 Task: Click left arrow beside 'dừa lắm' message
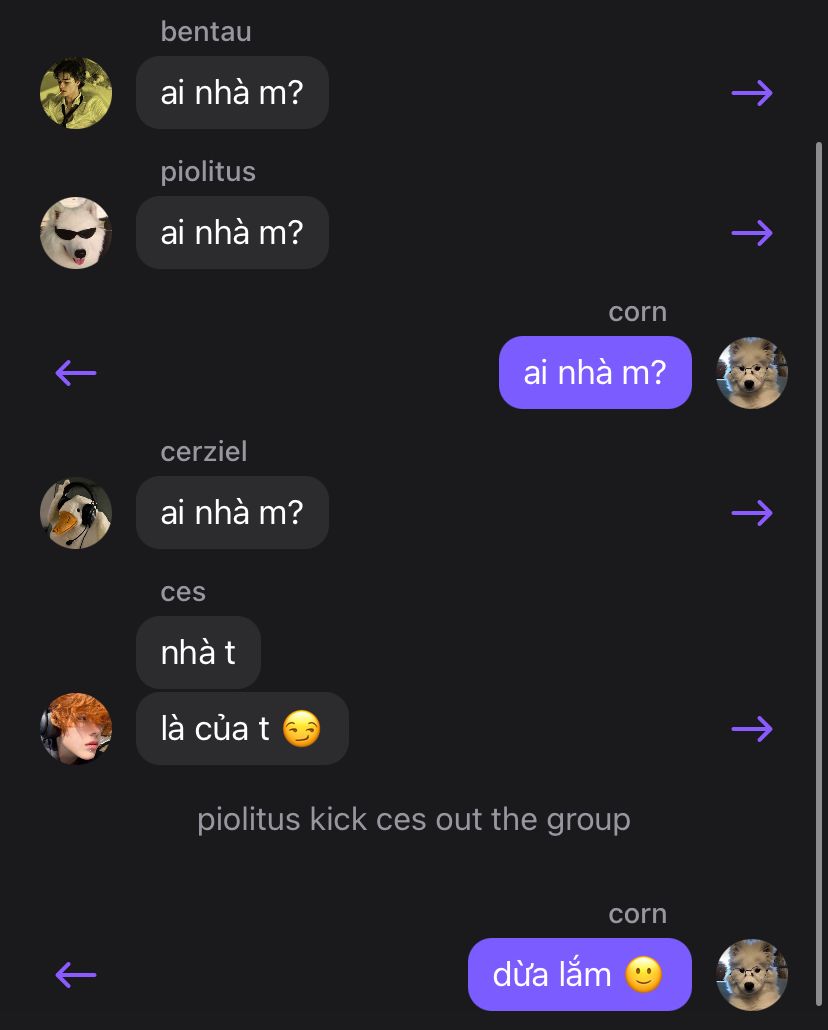click(76, 975)
